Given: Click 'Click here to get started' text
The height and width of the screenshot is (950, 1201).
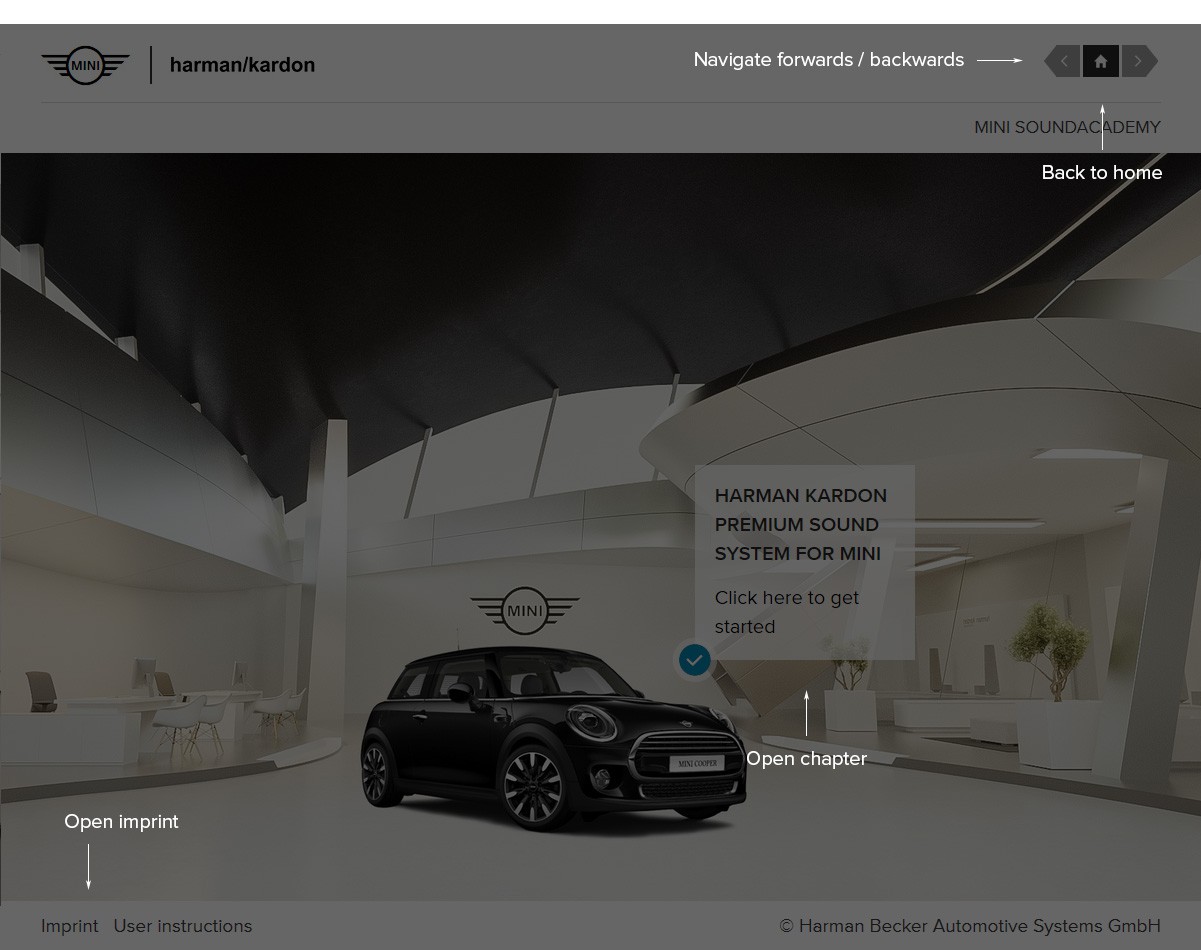Looking at the screenshot, I should coord(787,612).
